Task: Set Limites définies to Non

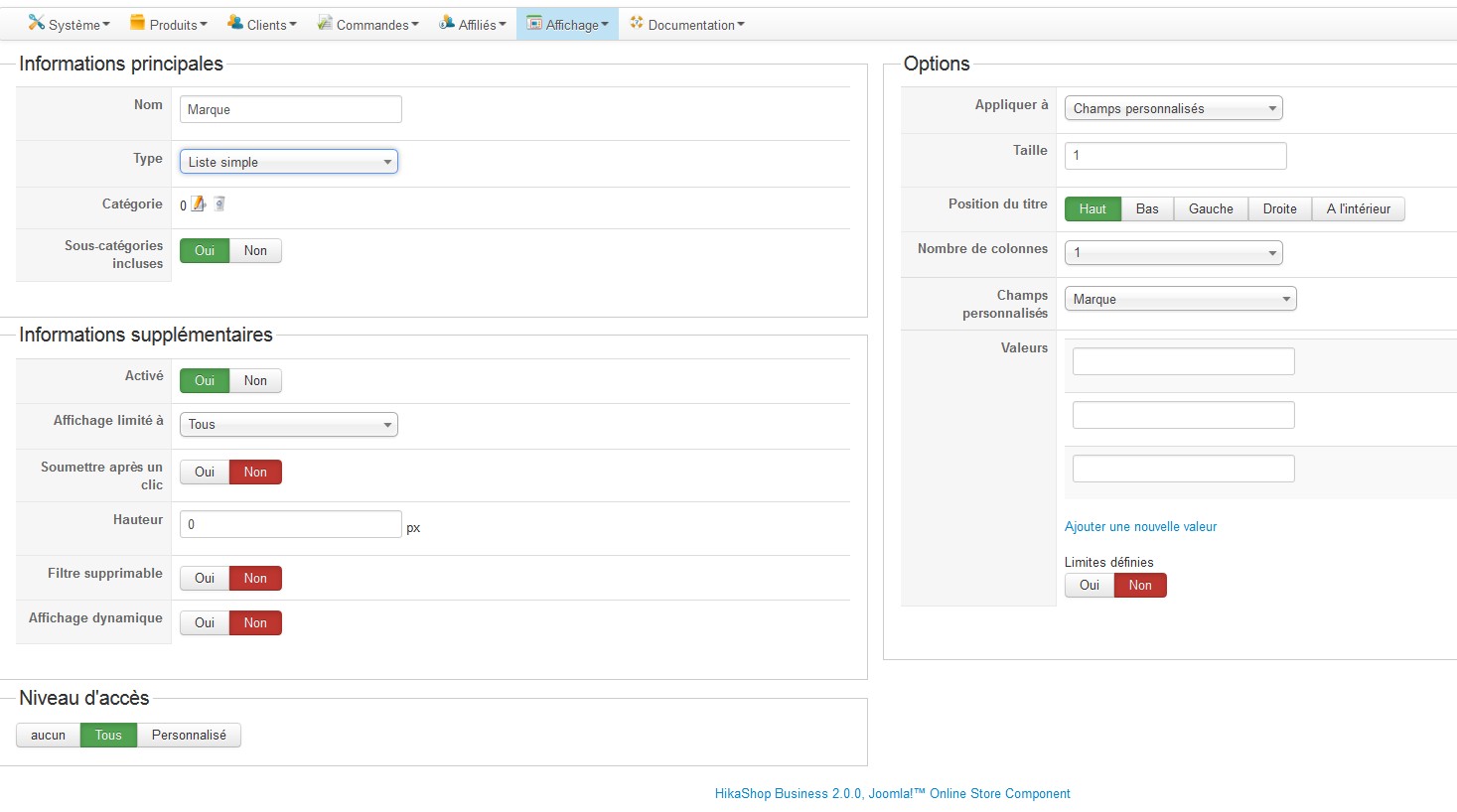Action: tap(1140, 586)
